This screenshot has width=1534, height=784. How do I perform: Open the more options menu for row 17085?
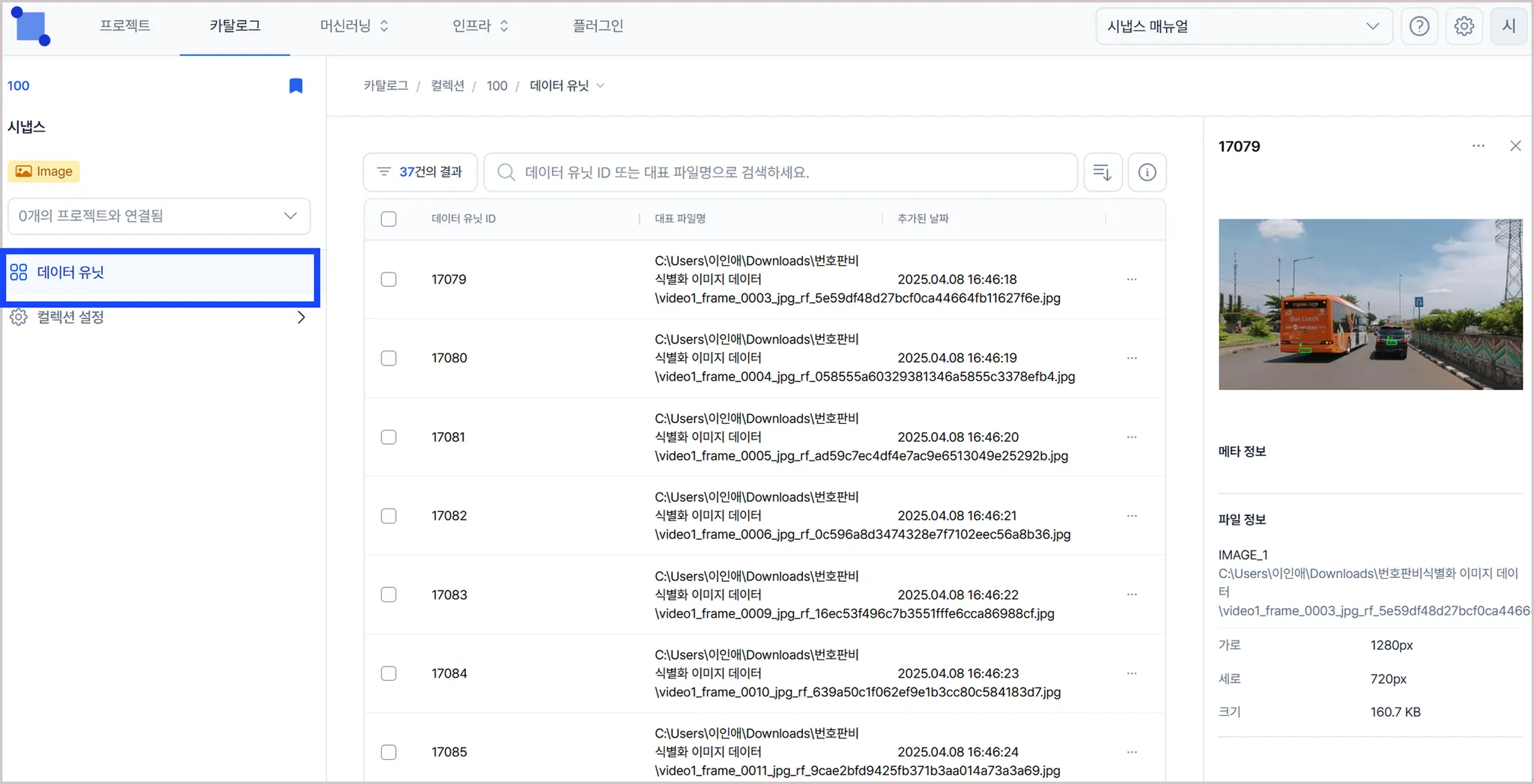1132,752
